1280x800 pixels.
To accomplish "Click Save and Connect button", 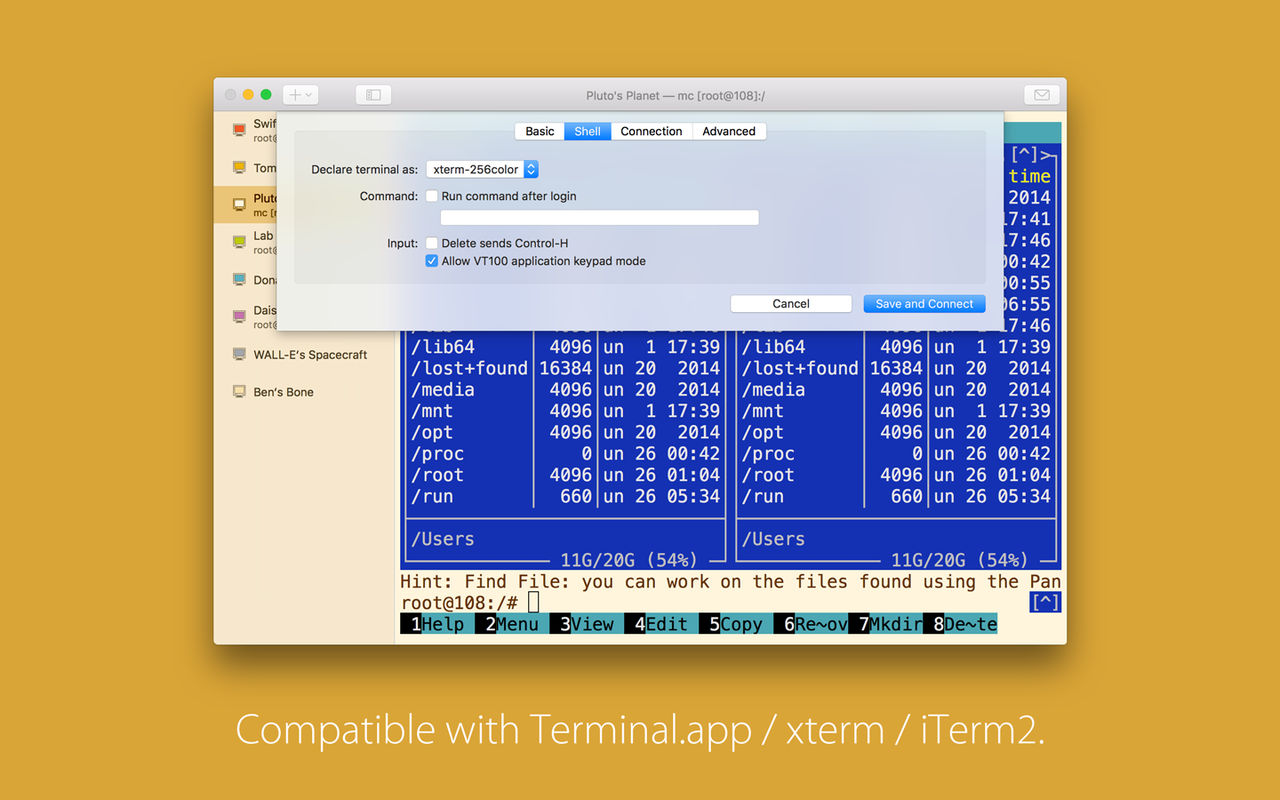I will 924,304.
